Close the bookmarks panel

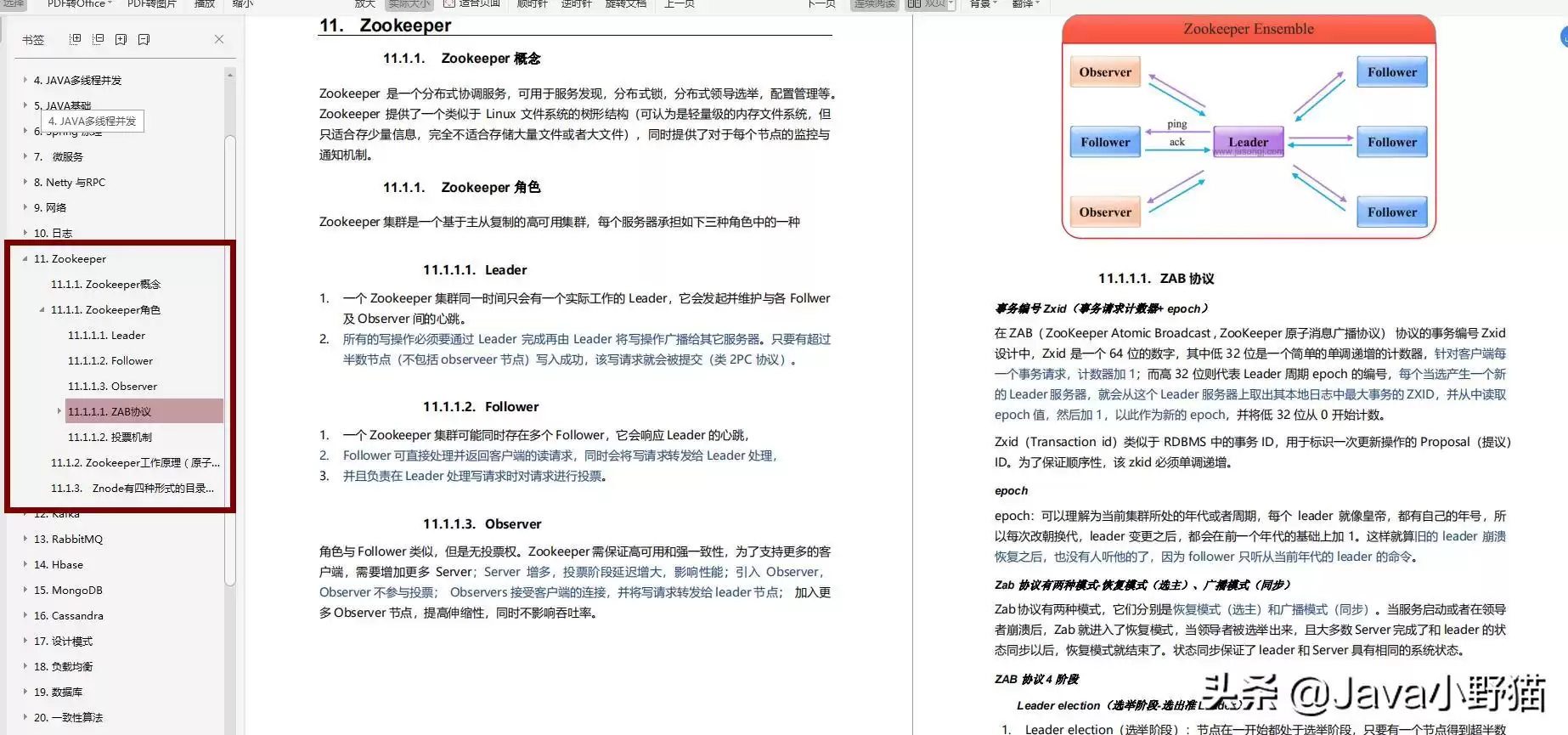[219, 39]
